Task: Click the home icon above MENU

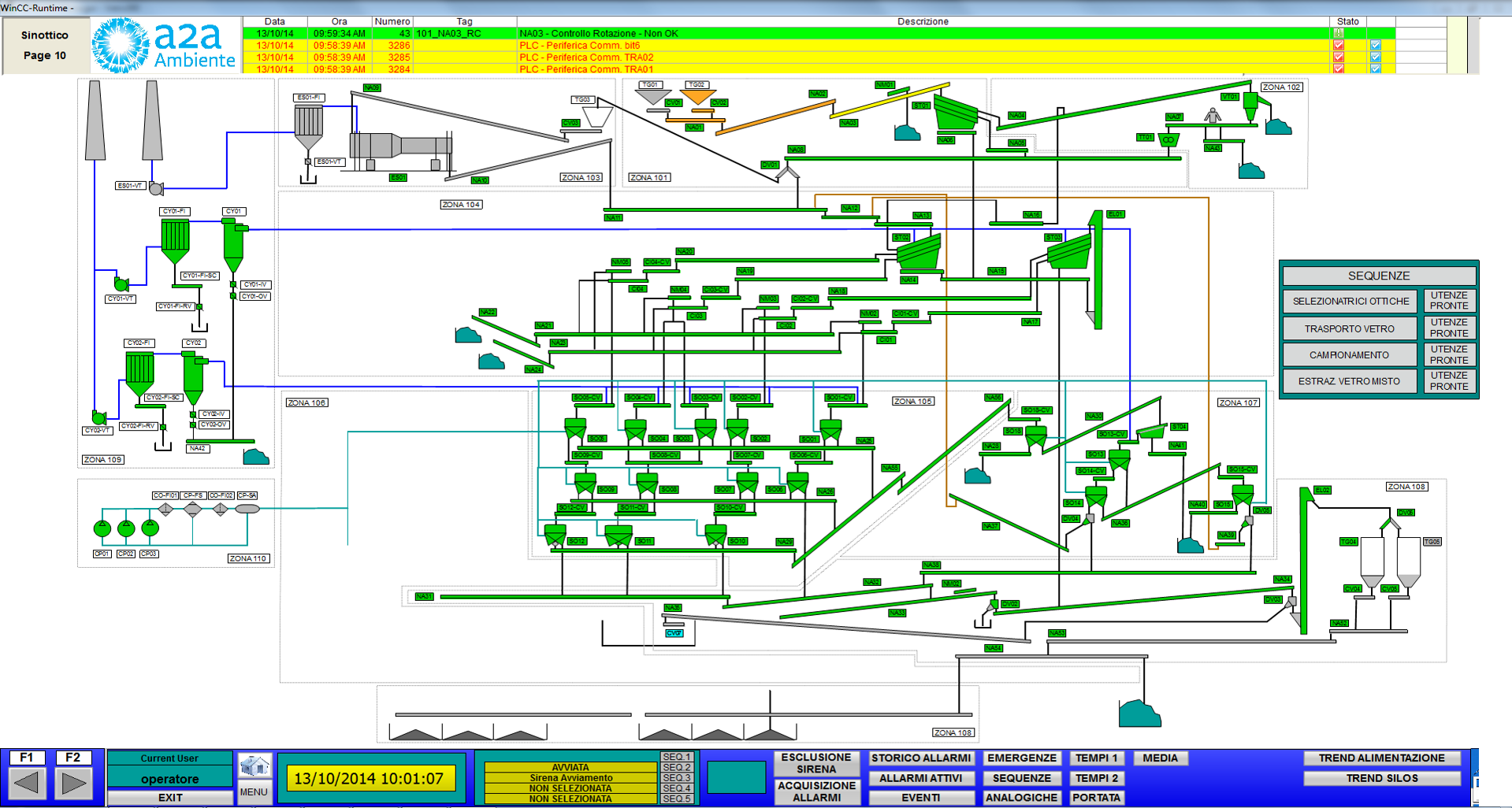Action: point(254,765)
